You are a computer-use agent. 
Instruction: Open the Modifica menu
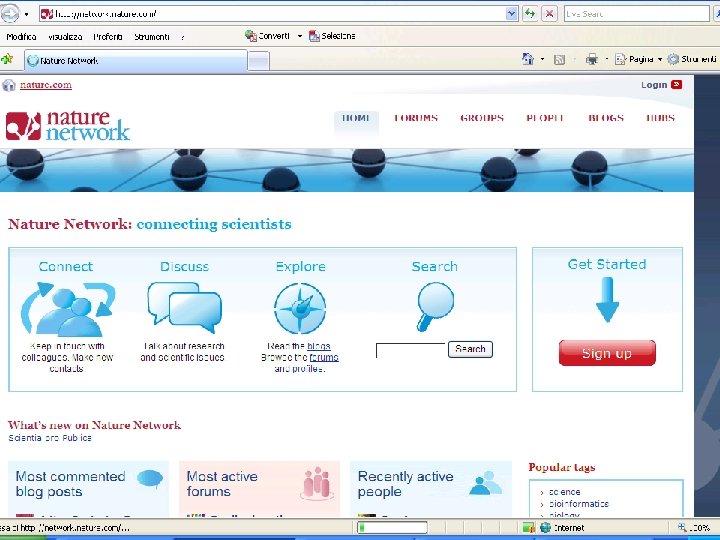click(21, 37)
